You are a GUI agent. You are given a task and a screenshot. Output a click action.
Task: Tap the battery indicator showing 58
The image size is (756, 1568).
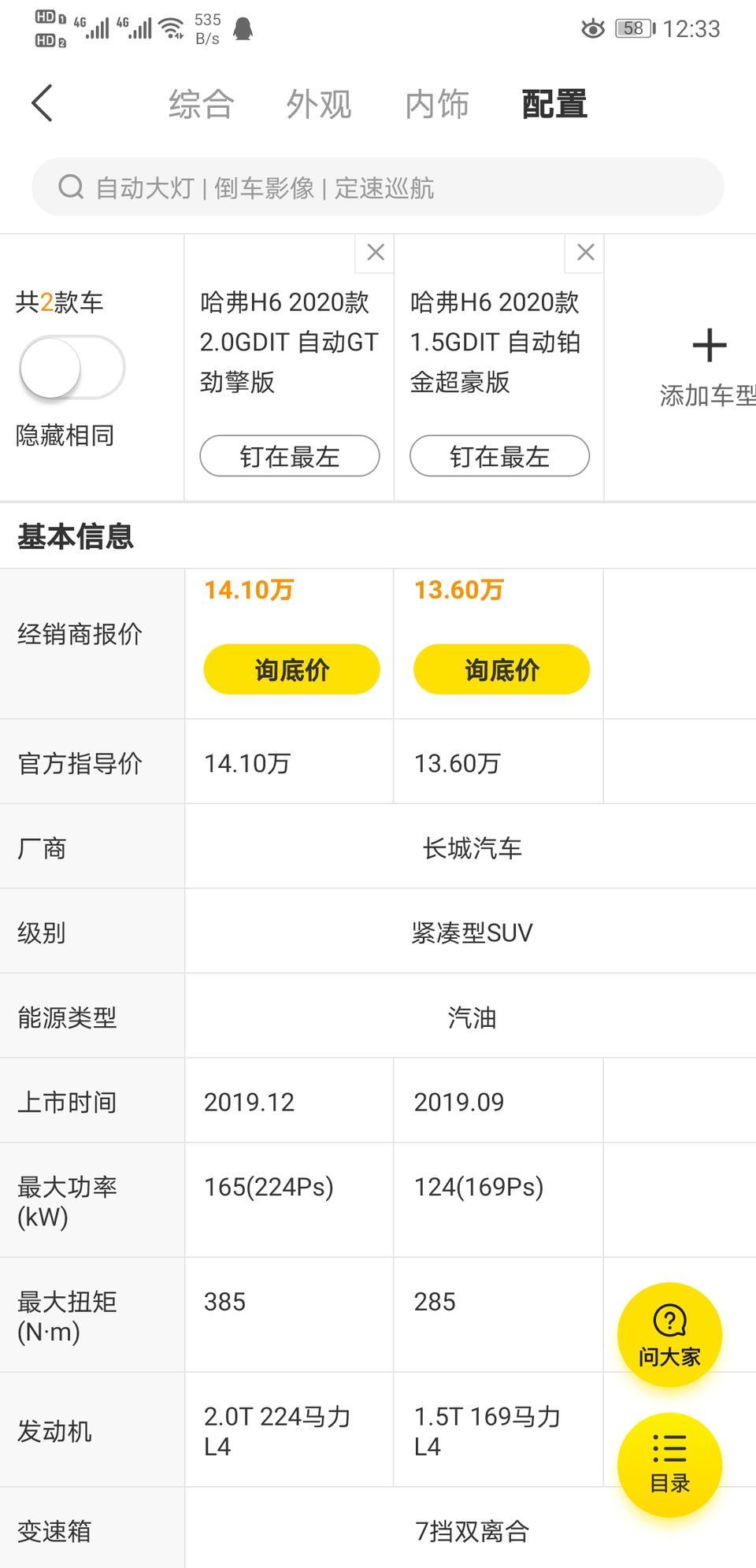[635, 28]
